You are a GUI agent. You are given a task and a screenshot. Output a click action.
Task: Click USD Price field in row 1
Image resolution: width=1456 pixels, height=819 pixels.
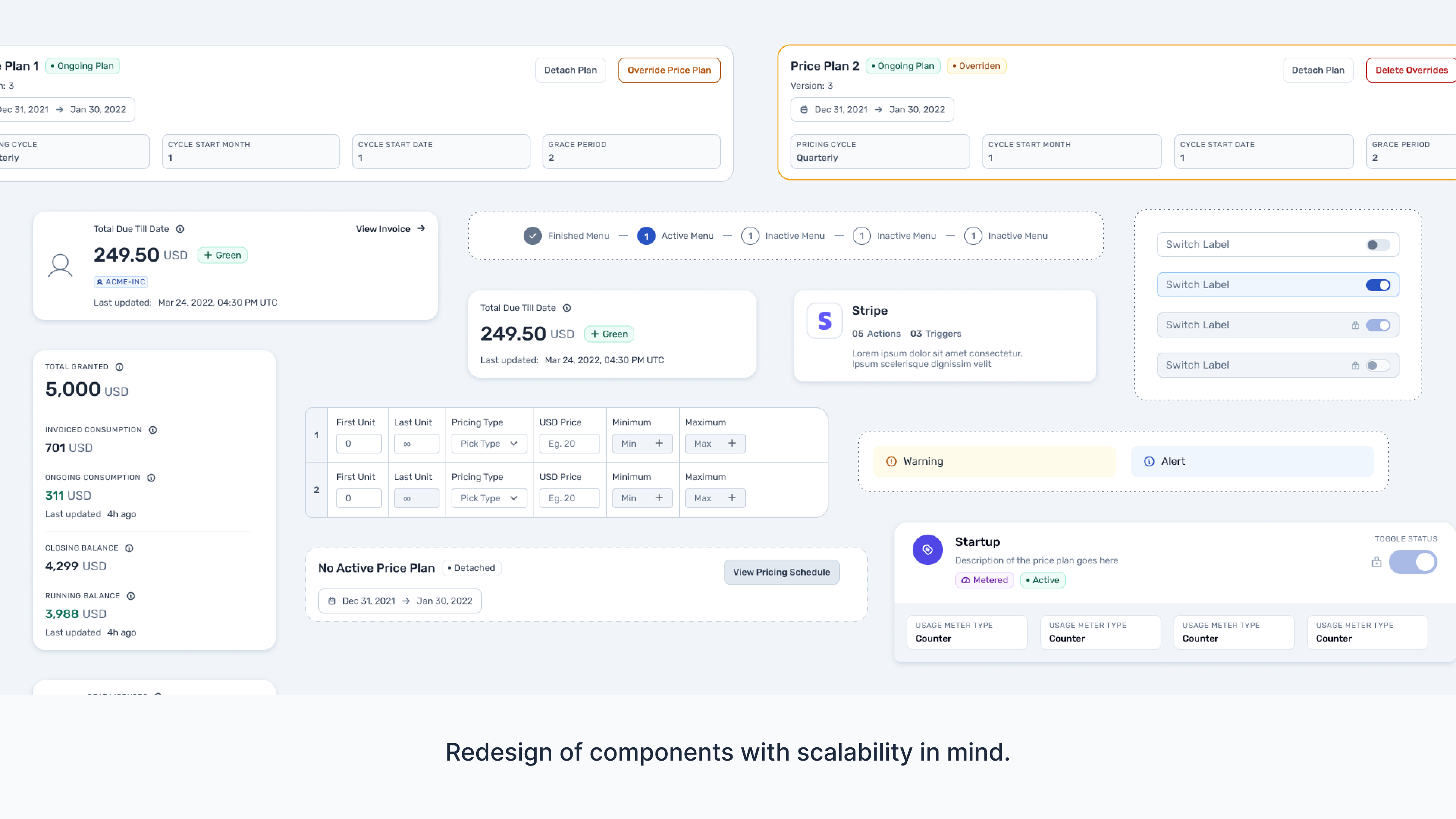coord(569,443)
